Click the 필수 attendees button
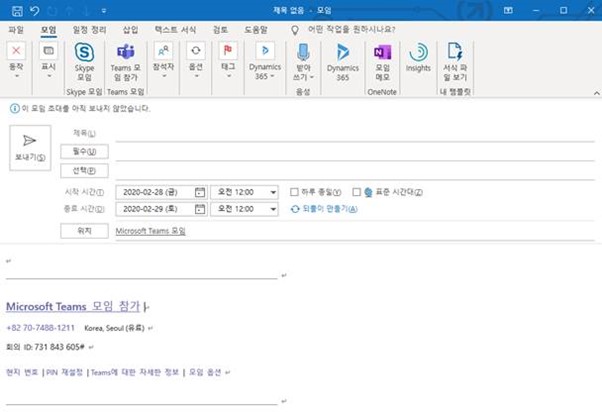602x412 pixels. click(84, 152)
